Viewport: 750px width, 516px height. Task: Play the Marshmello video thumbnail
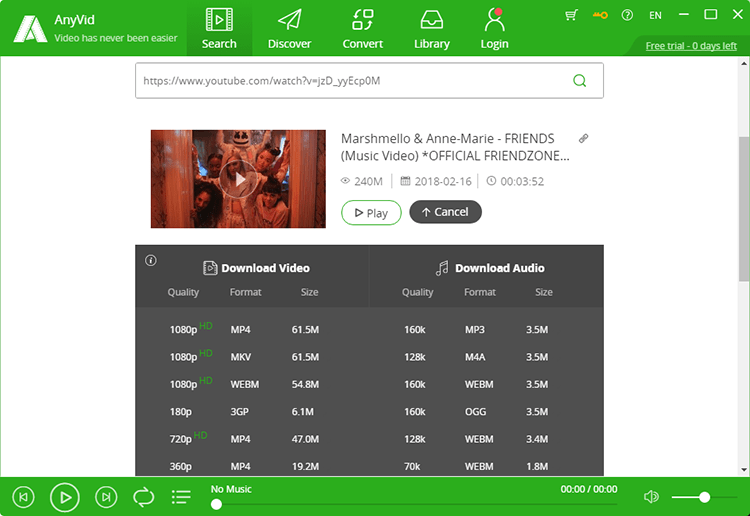pos(238,179)
